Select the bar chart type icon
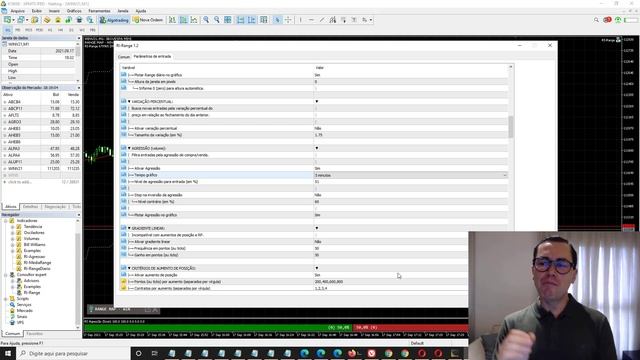 pos(172,20)
